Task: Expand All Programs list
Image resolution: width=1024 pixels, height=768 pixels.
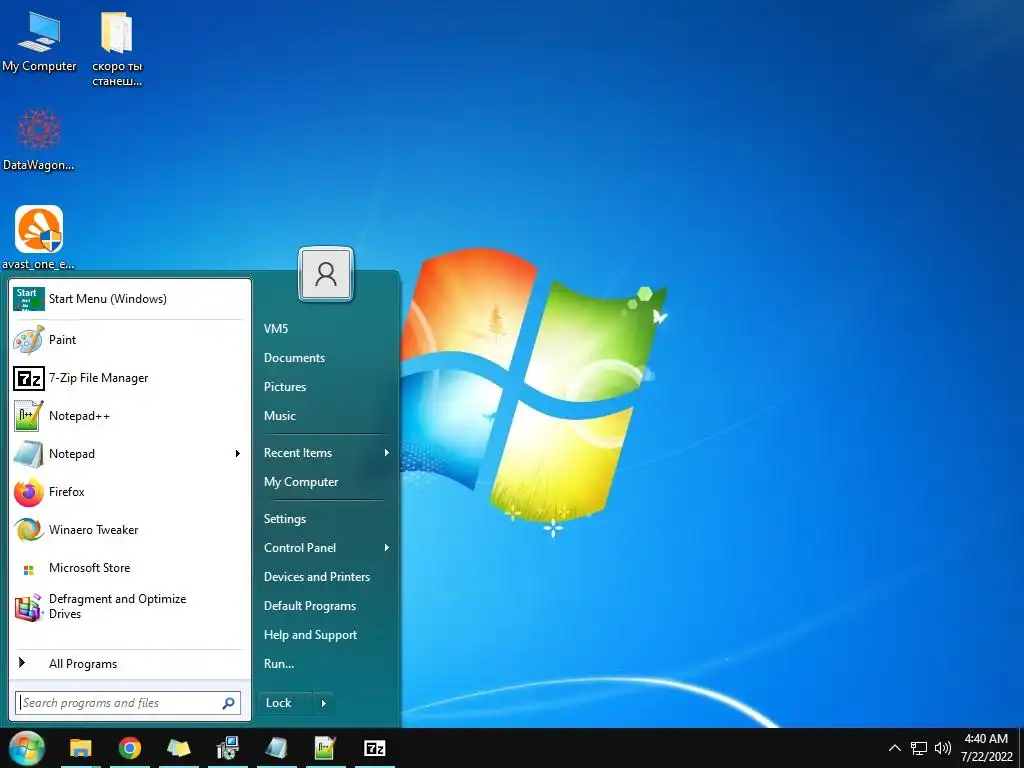Action: point(129,664)
